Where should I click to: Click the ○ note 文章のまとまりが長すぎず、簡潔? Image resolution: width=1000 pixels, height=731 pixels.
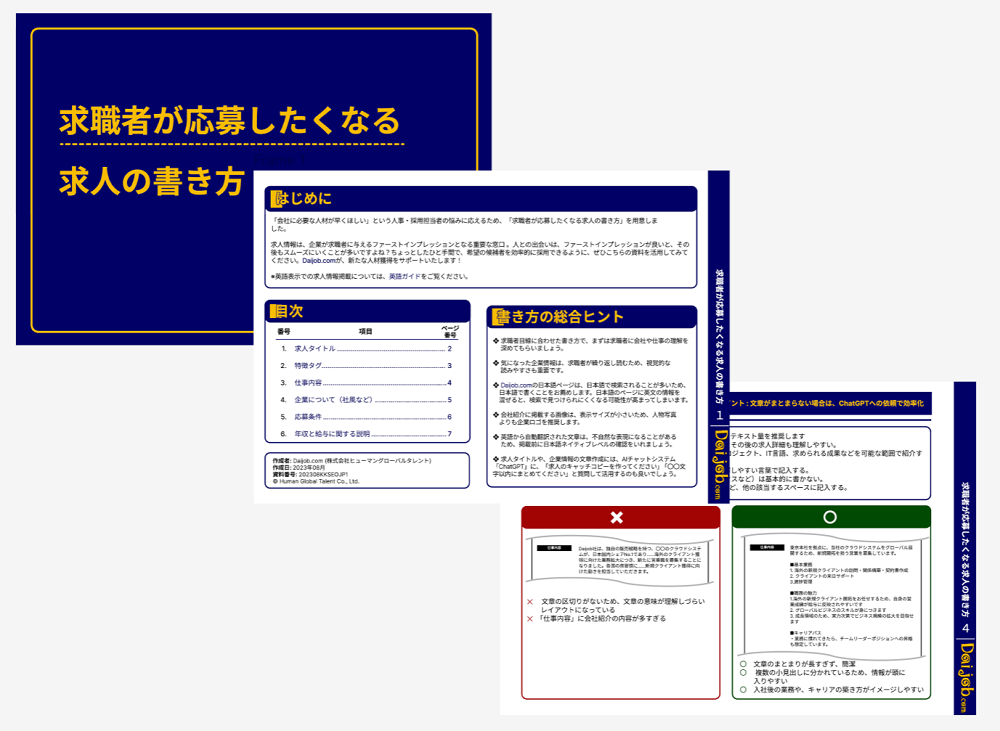(798, 664)
